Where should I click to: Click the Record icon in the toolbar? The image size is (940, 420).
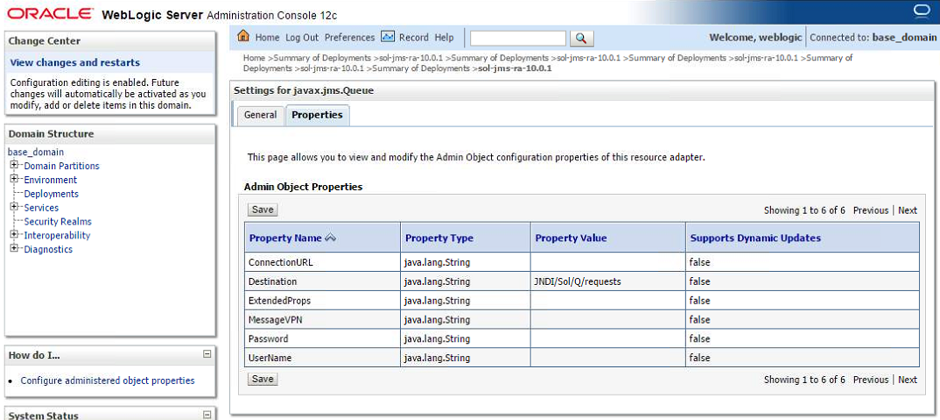click(x=388, y=37)
